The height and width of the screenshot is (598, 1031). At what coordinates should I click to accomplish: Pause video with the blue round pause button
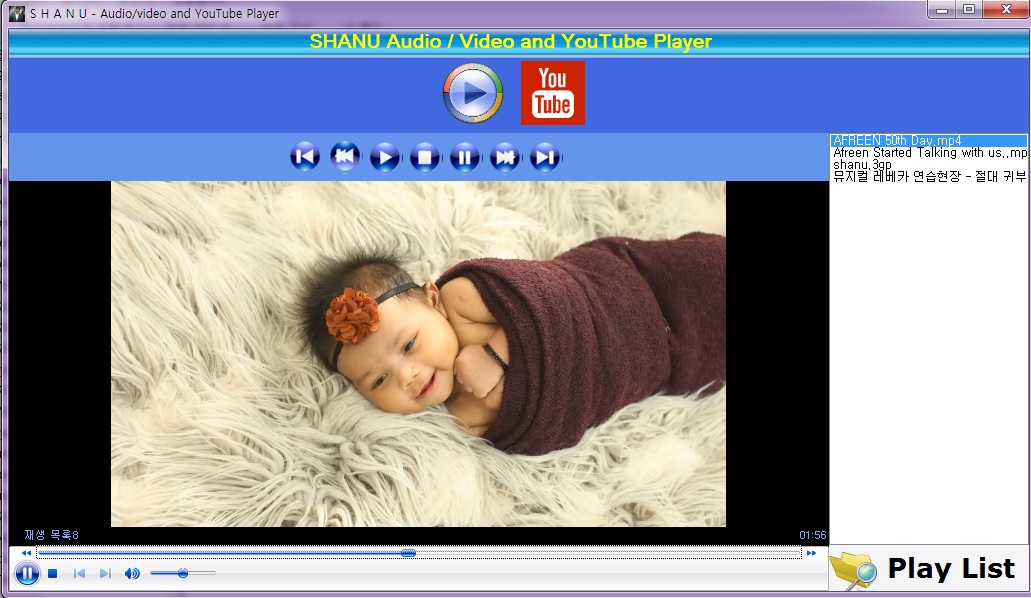[465, 157]
